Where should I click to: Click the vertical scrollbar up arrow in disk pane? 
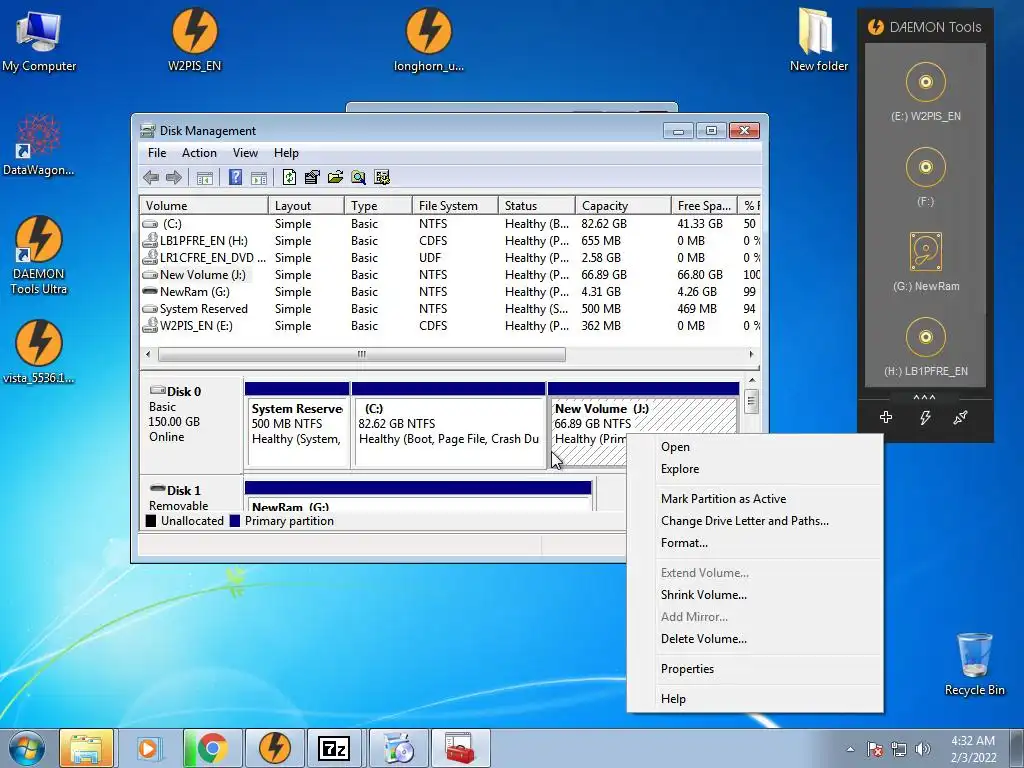[x=752, y=381]
